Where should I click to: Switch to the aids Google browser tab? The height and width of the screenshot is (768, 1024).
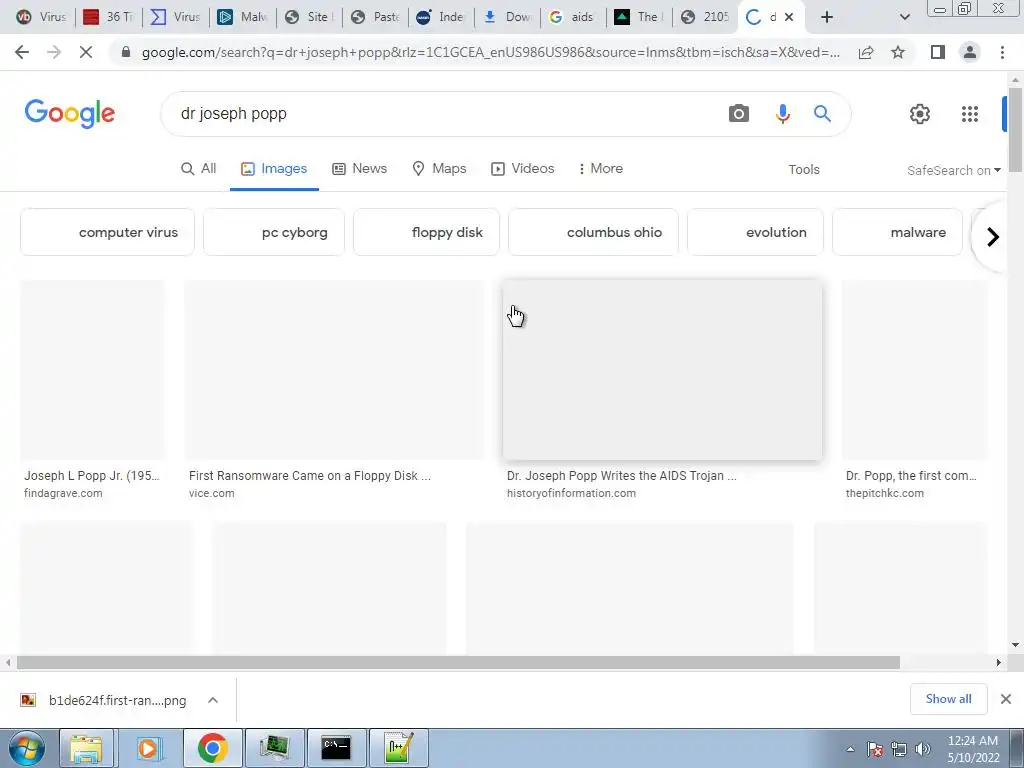(x=573, y=17)
